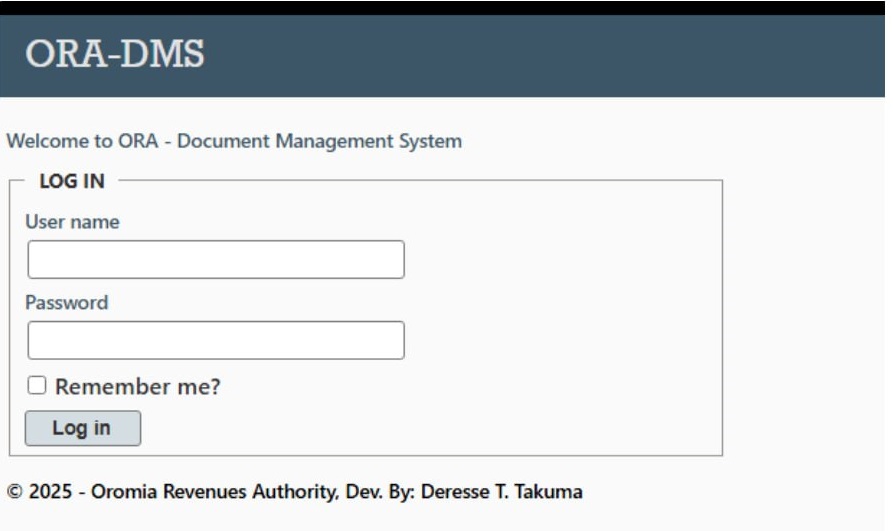Submit the form with Log in button

click(83, 428)
